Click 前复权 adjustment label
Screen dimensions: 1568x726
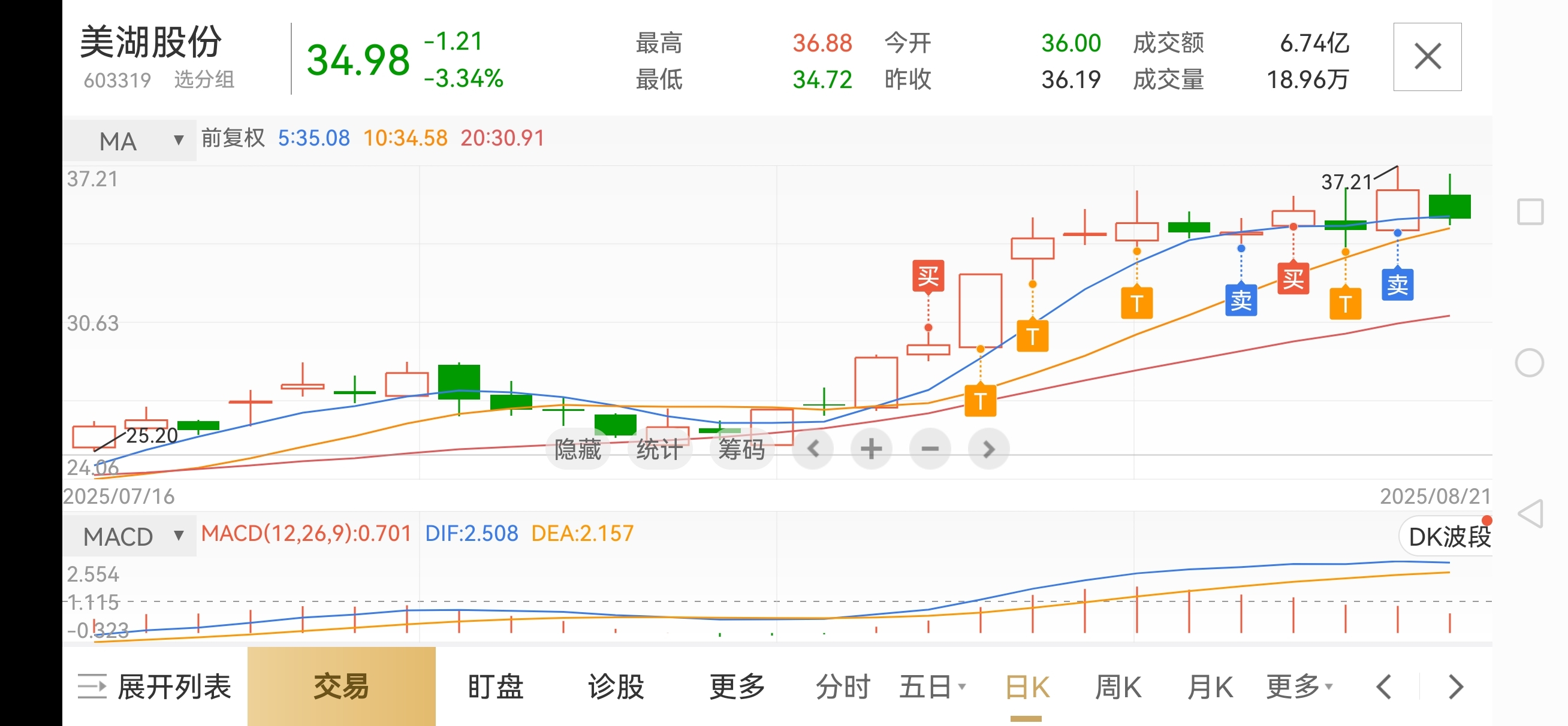[233, 138]
